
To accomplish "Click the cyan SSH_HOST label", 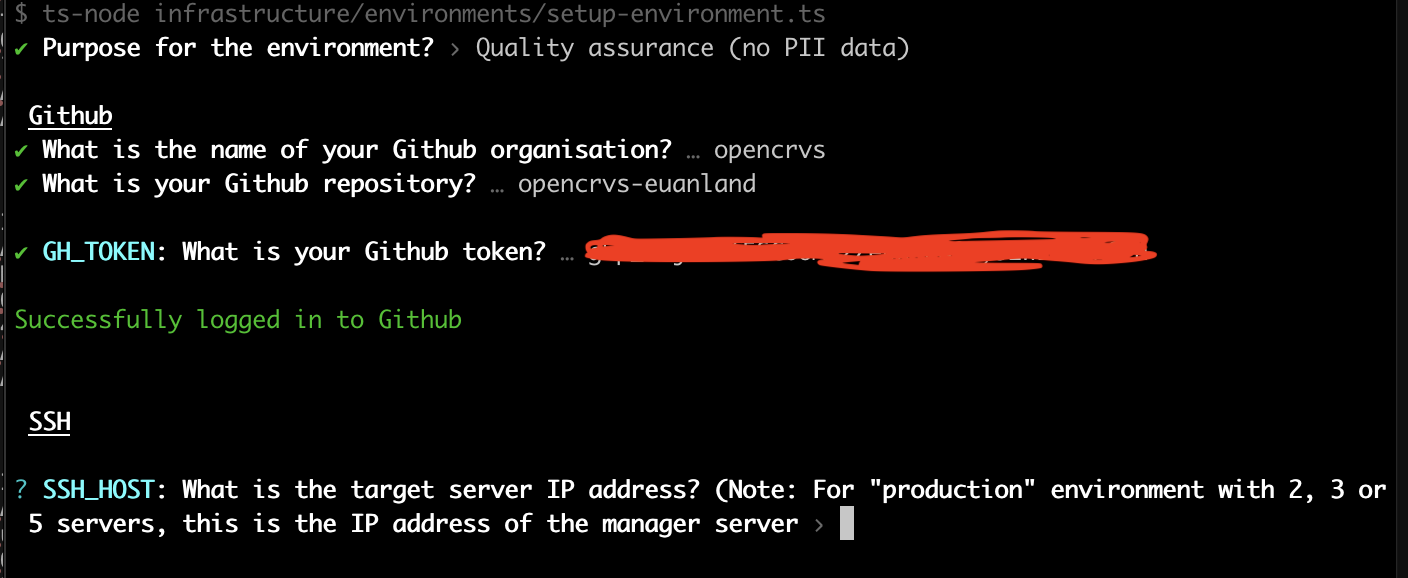I will pos(98,490).
